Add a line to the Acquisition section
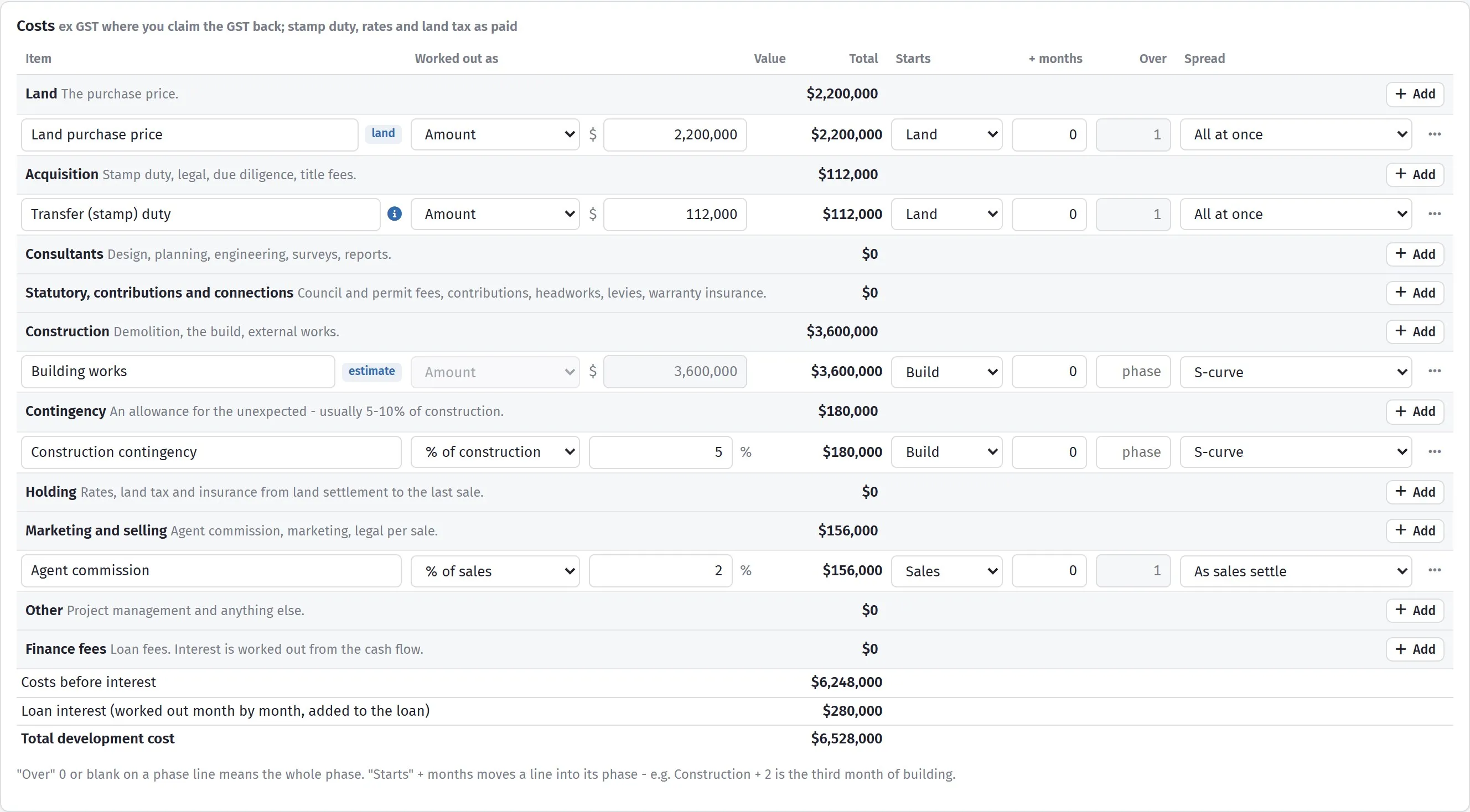1470x812 pixels. tap(1415, 174)
